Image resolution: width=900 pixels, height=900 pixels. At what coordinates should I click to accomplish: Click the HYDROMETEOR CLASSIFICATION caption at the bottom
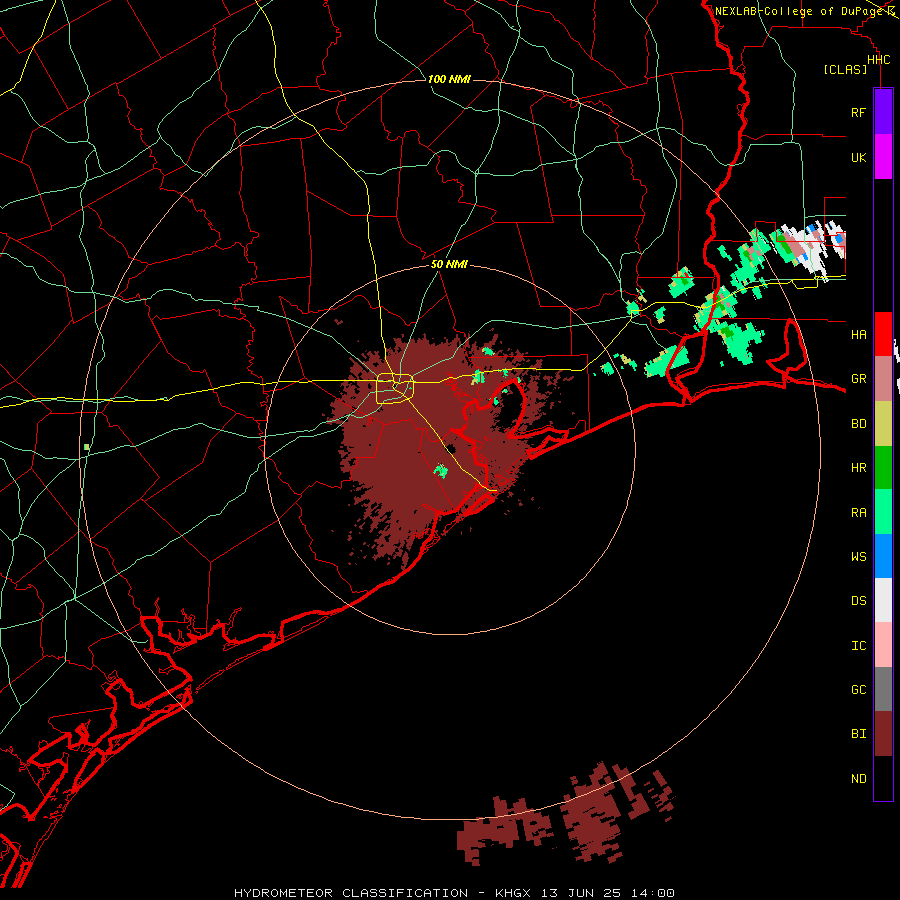454,893
